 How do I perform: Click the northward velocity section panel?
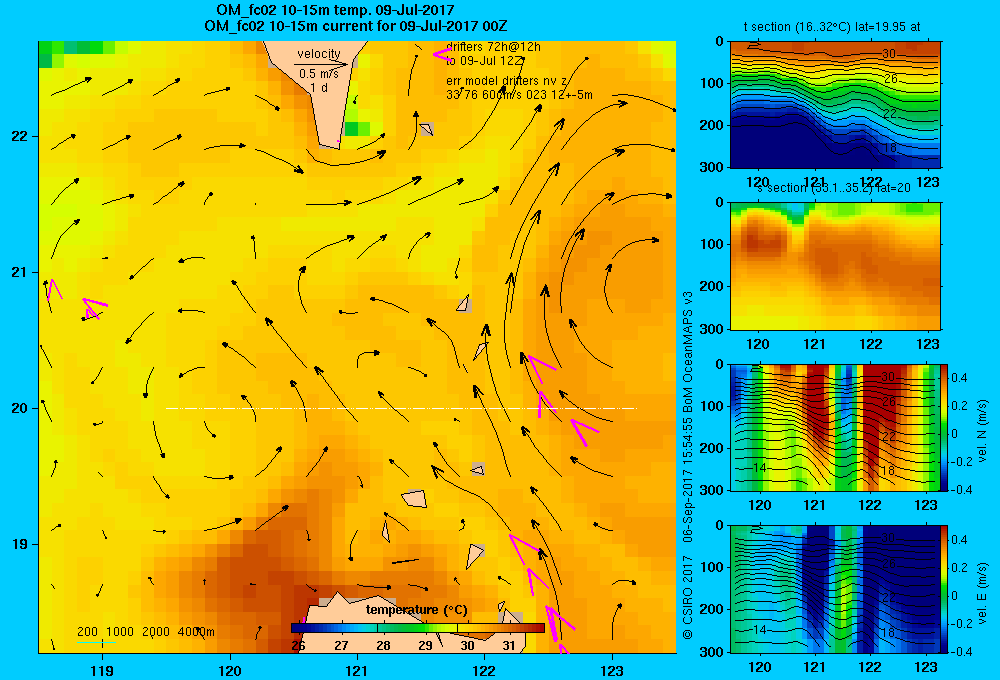[x=835, y=427]
